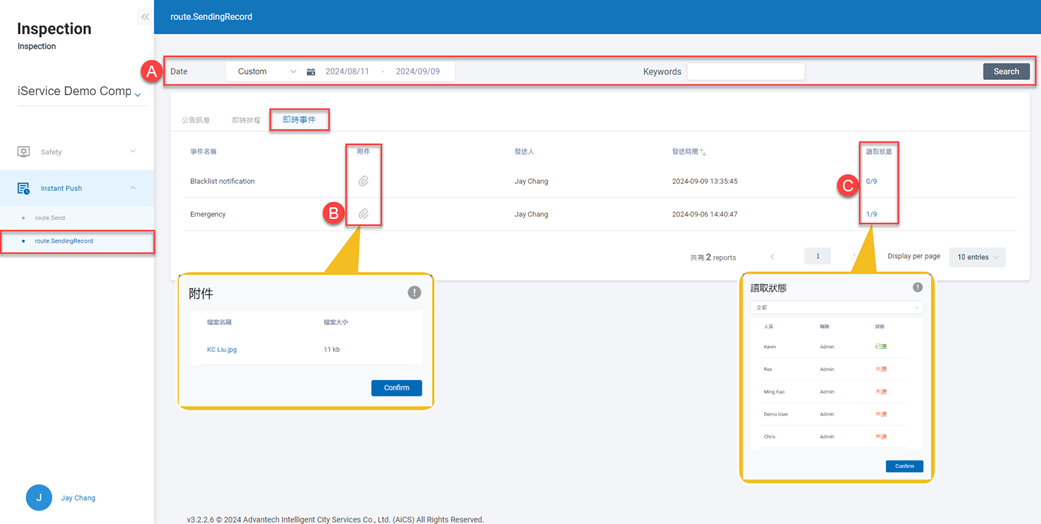1041x524 pixels.
Task: Open attachment paperclip for Emergency event
Action: [363, 214]
